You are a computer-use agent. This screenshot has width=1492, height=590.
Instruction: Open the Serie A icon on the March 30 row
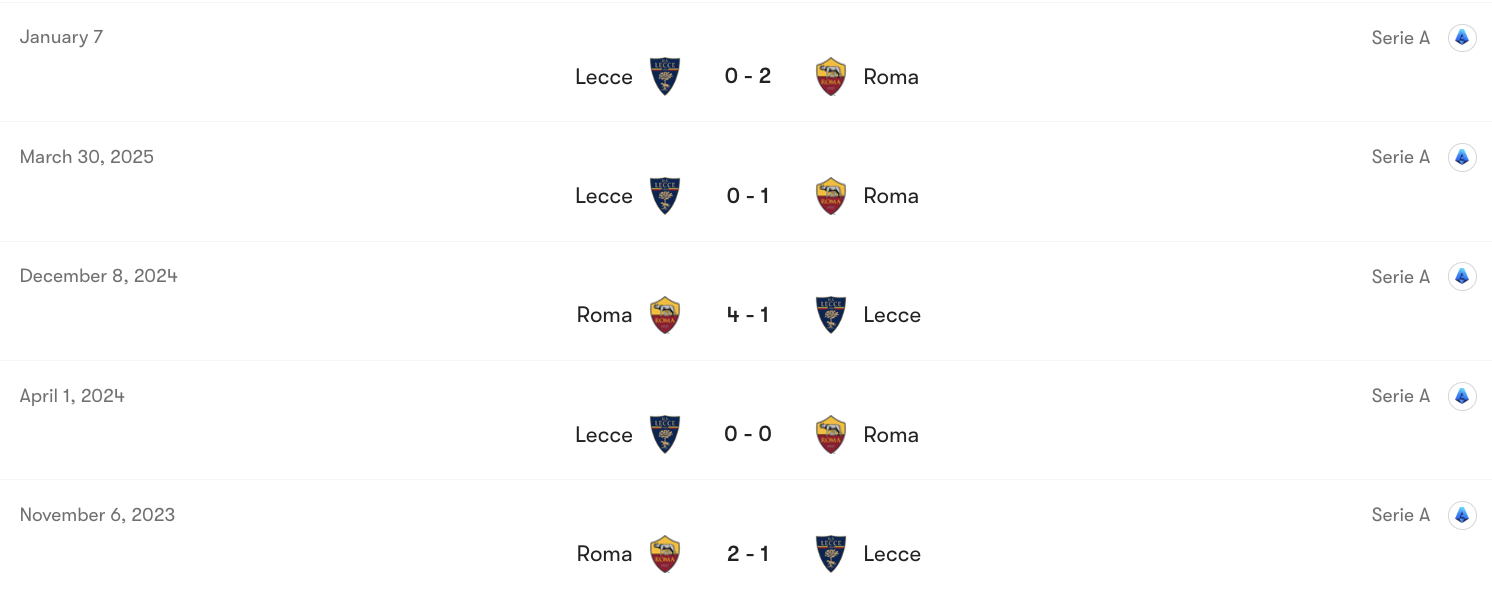pyautogui.click(x=1462, y=157)
